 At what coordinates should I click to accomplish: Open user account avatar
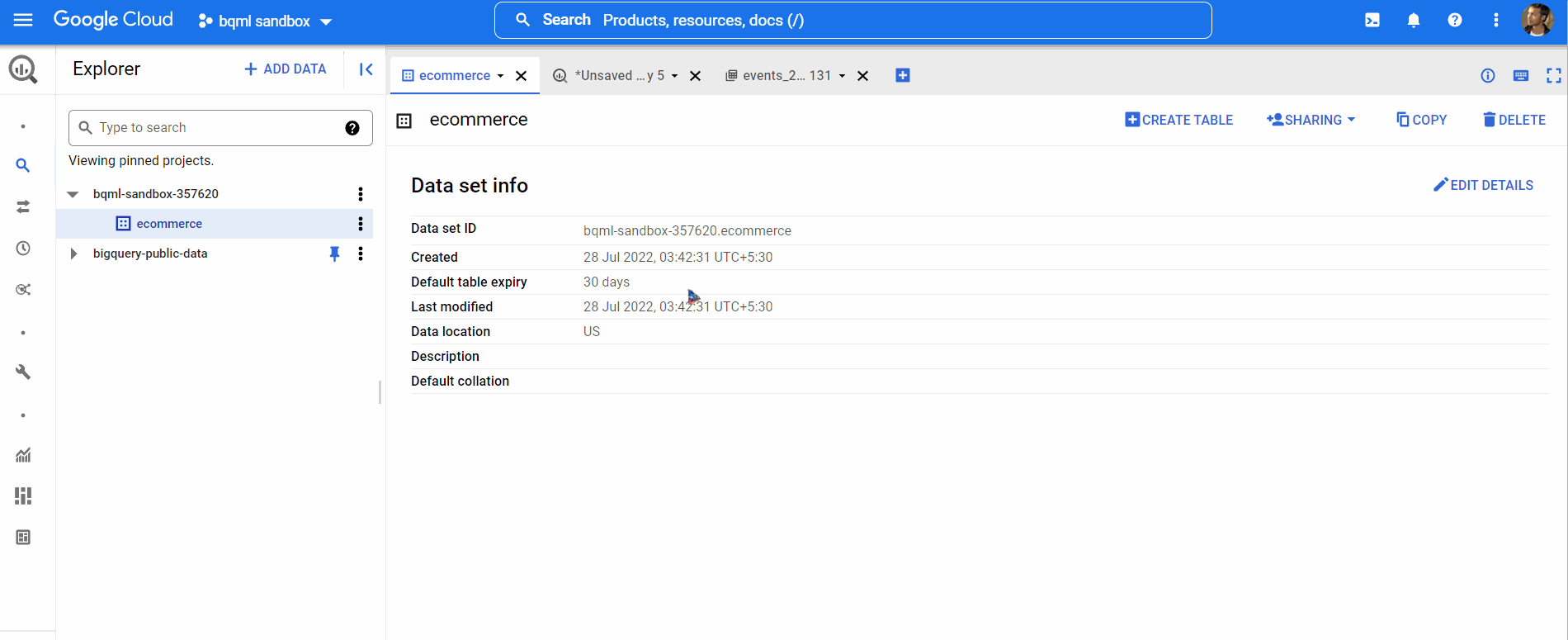coord(1537,20)
